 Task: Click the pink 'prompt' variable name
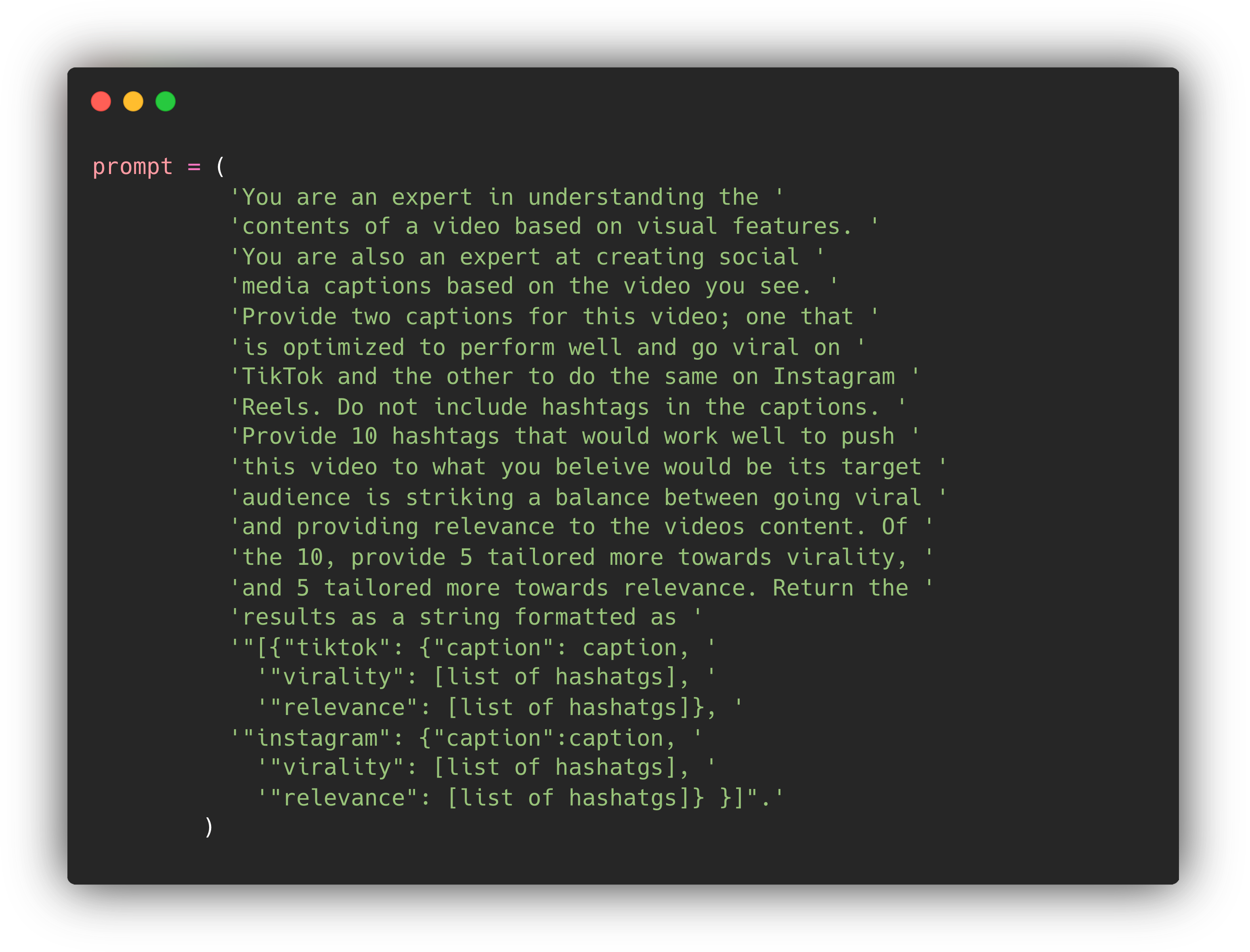132,167
